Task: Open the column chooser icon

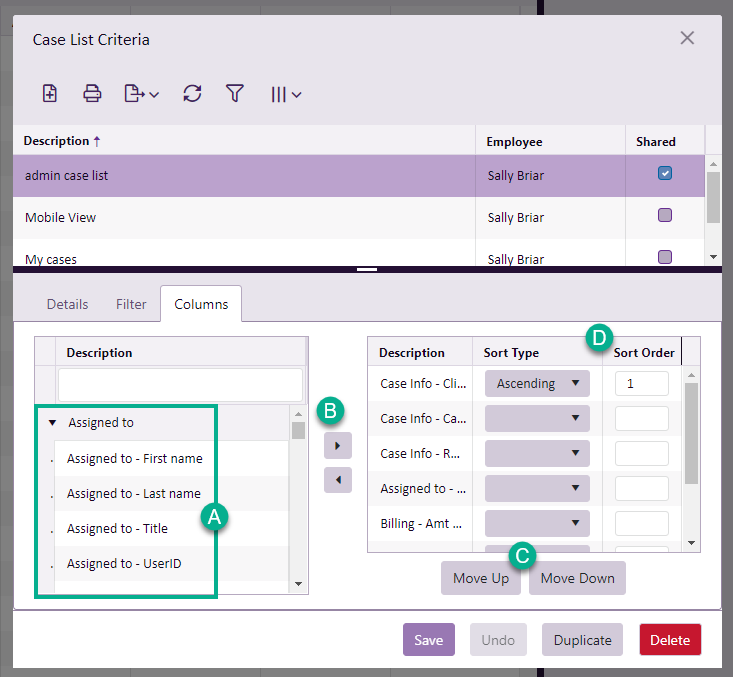Action: [x=285, y=94]
